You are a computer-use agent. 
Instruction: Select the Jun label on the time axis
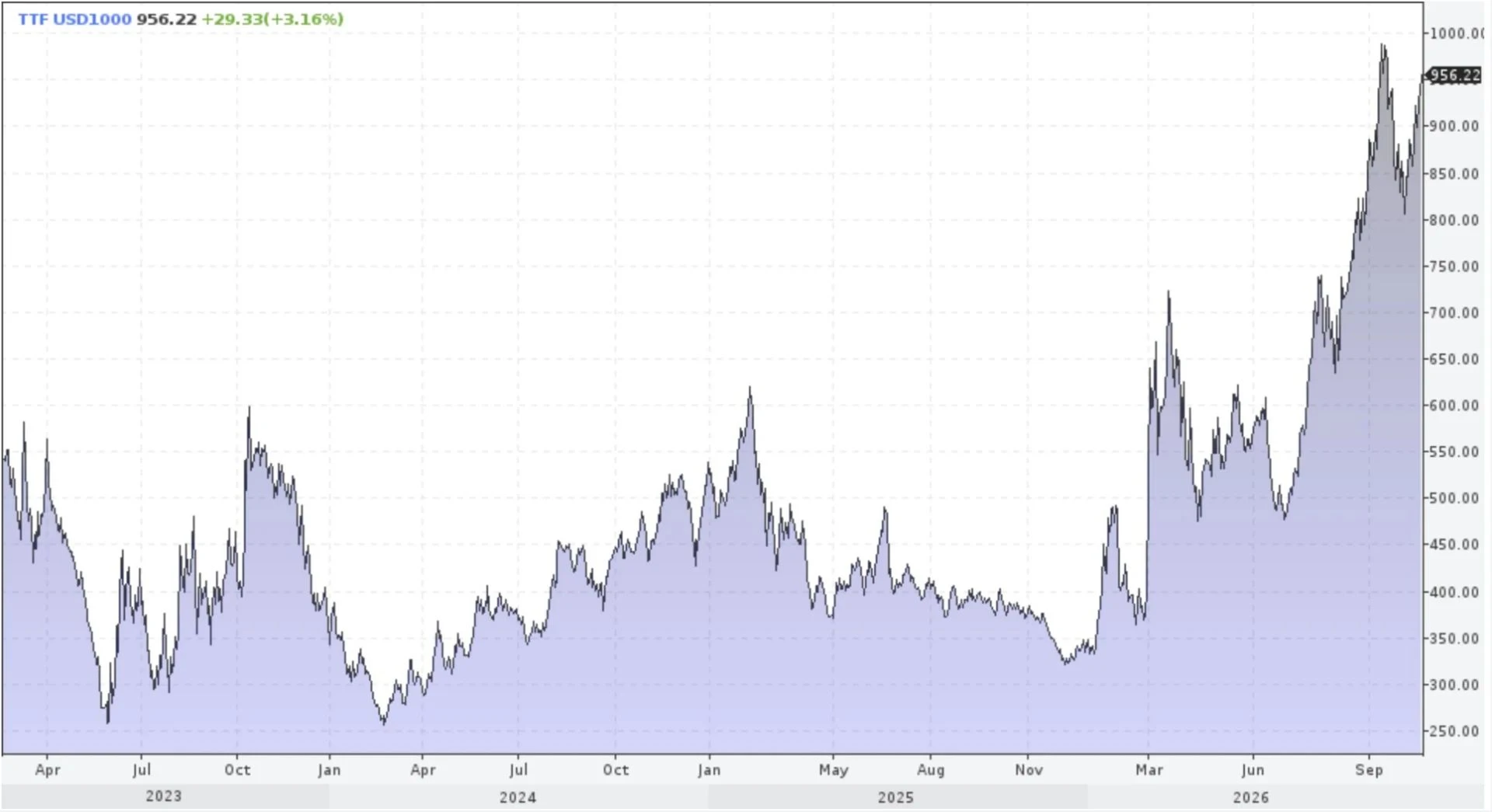(x=1253, y=769)
